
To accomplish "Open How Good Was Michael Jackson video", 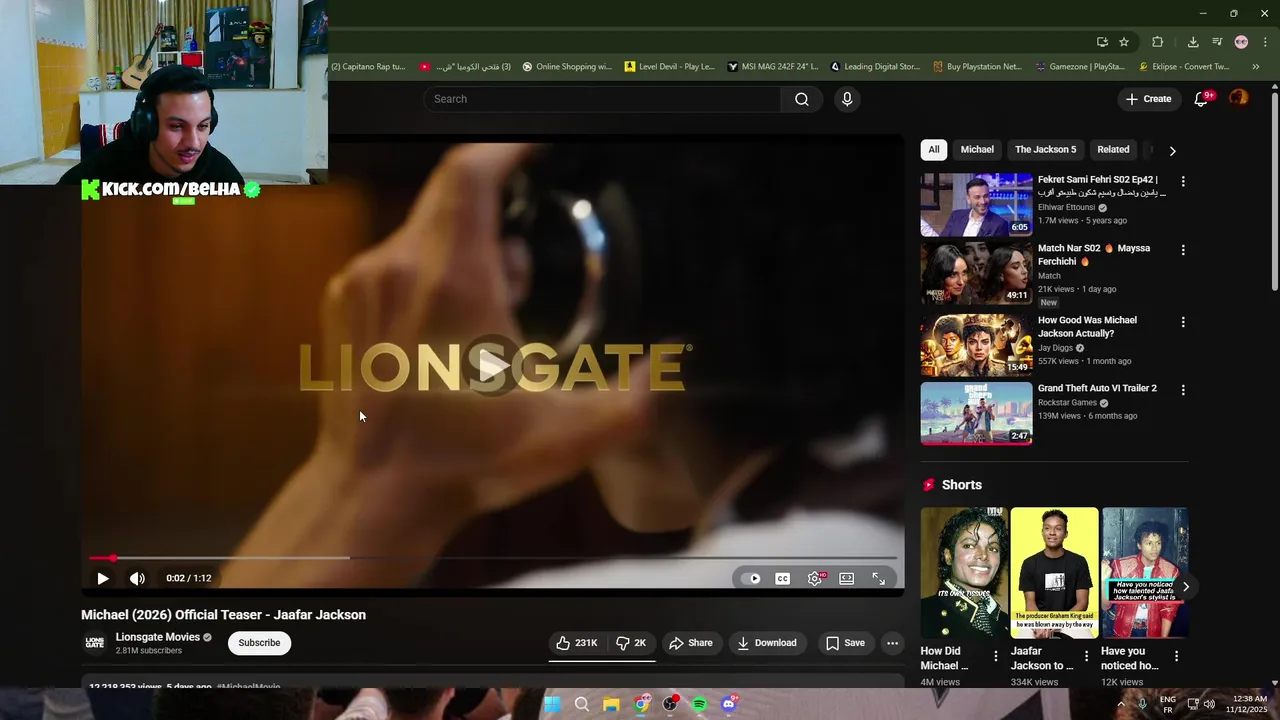I will pyautogui.click(x=1087, y=327).
